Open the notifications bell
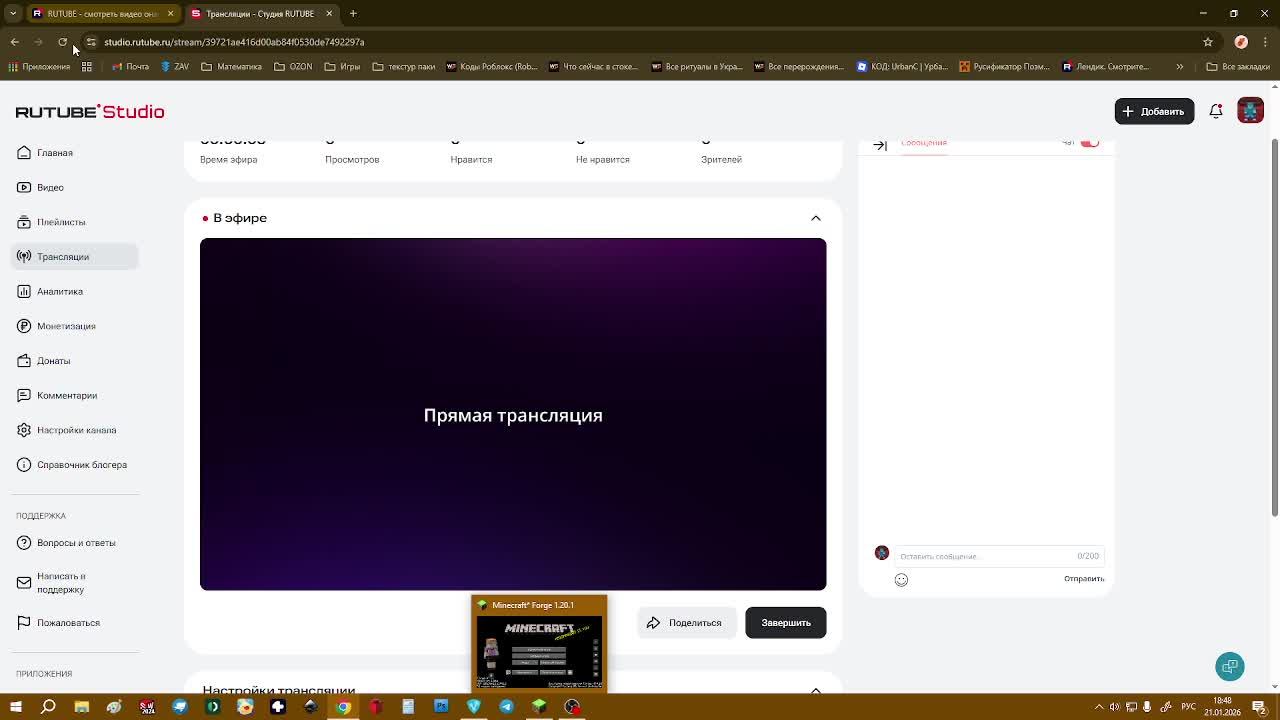 (1216, 112)
